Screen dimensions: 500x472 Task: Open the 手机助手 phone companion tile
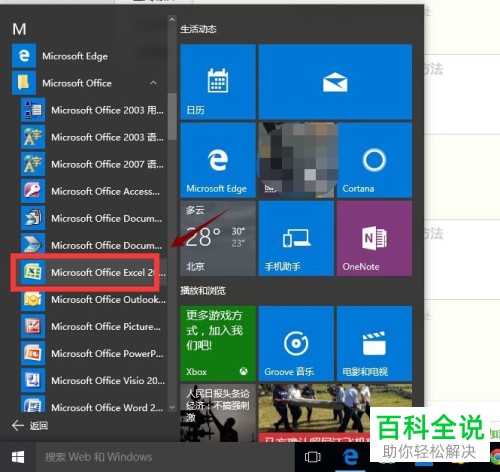[296, 238]
